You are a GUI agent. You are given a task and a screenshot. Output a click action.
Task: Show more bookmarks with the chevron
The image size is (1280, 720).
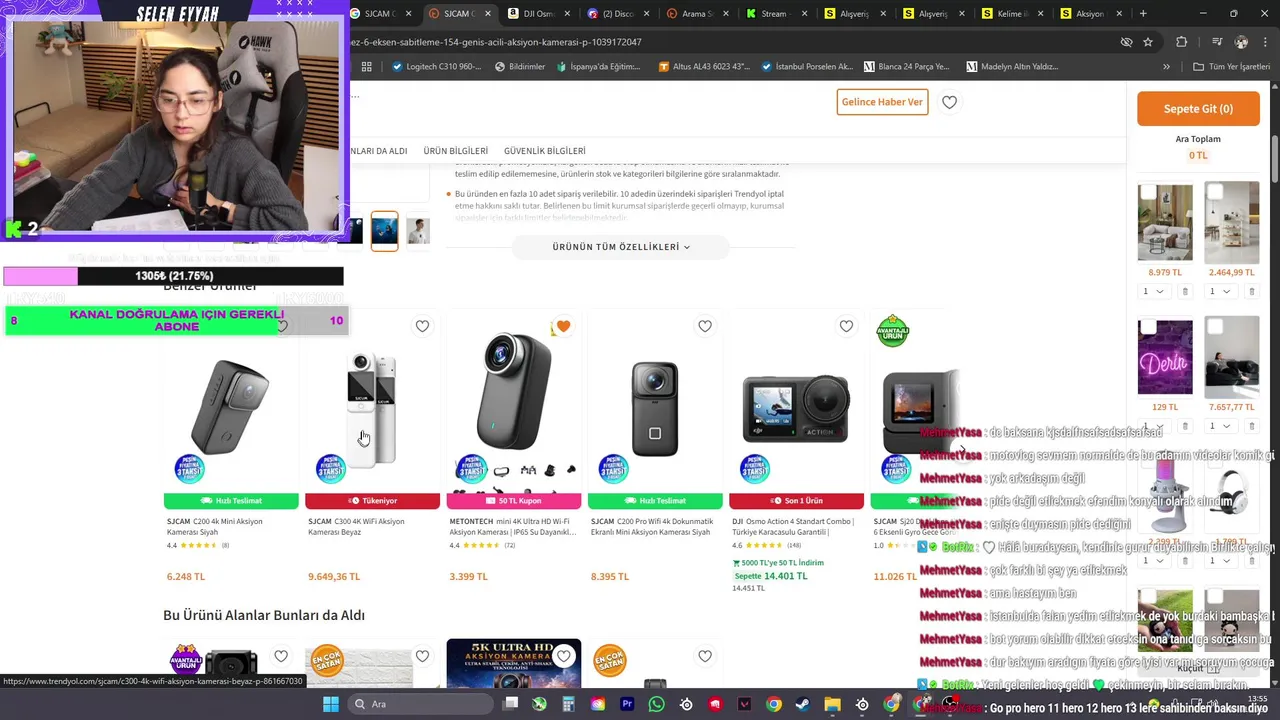point(1166,67)
